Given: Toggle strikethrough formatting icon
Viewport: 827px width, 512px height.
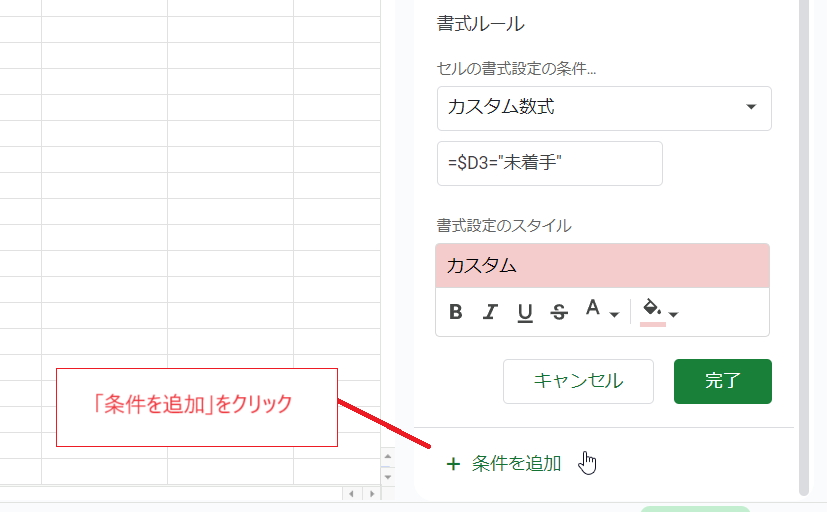Looking at the screenshot, I should (x=559, y=312).
